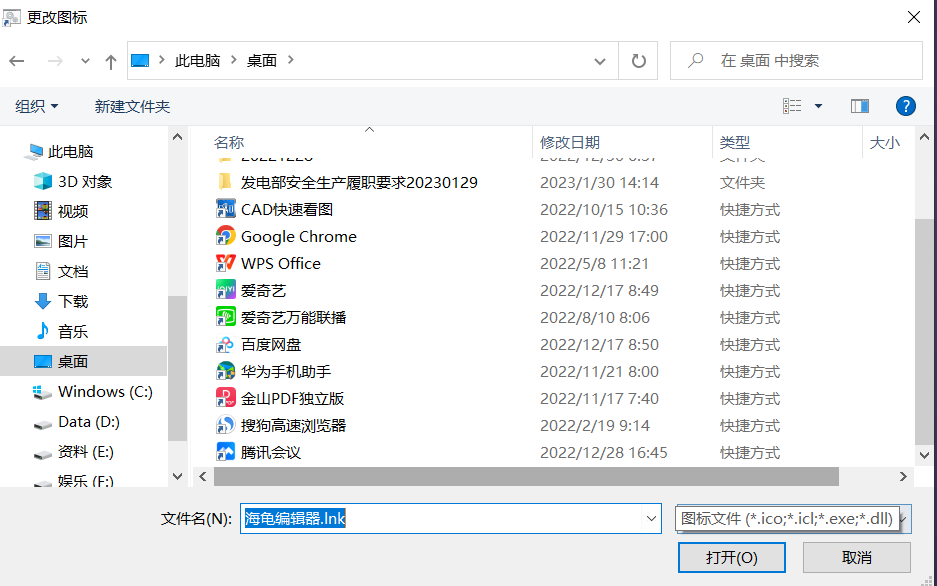Open 图片 folder in sidebar
Screen dimensions: 937x586
point(72,241)
